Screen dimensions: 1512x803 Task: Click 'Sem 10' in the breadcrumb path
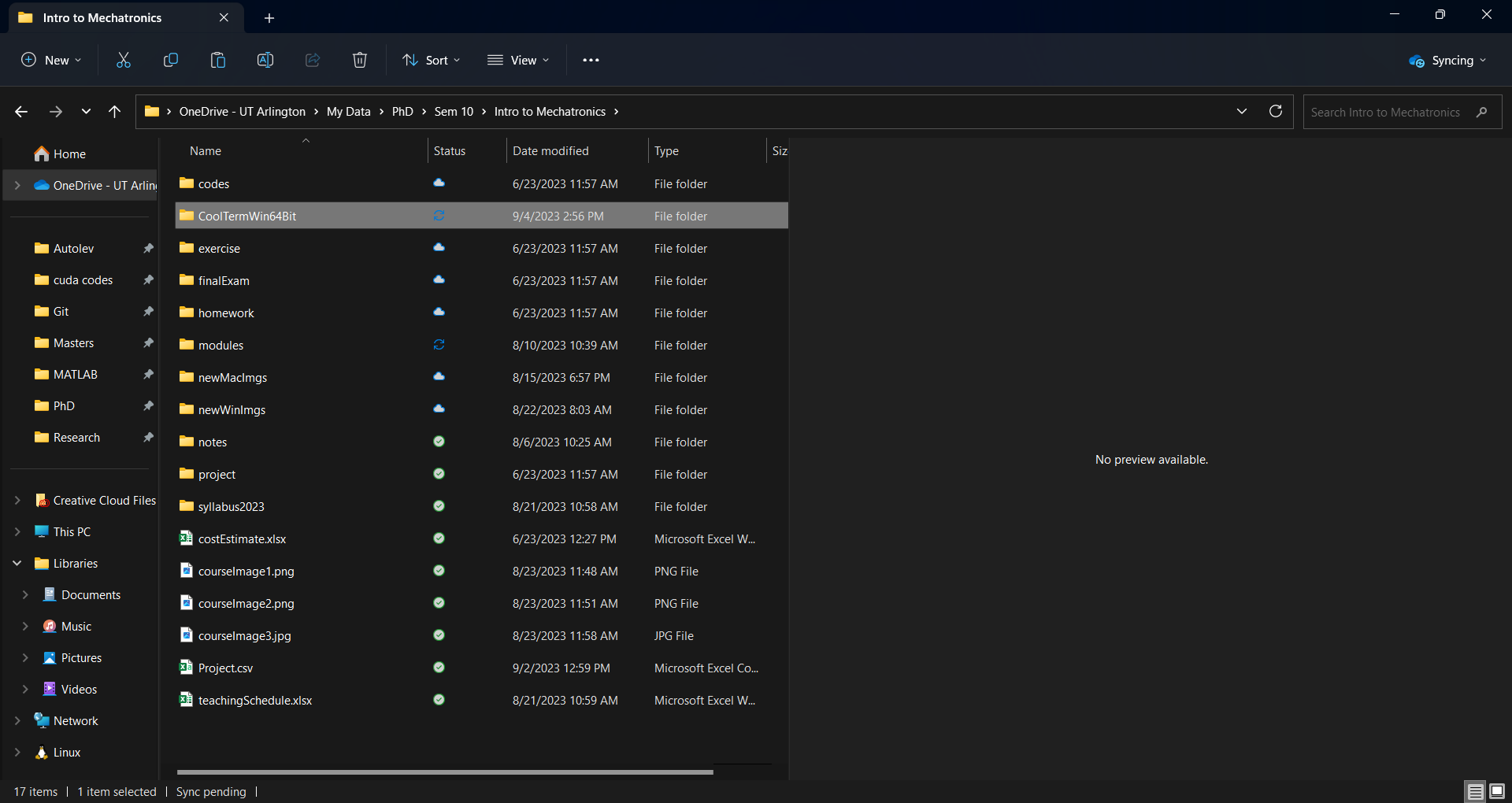454,112
